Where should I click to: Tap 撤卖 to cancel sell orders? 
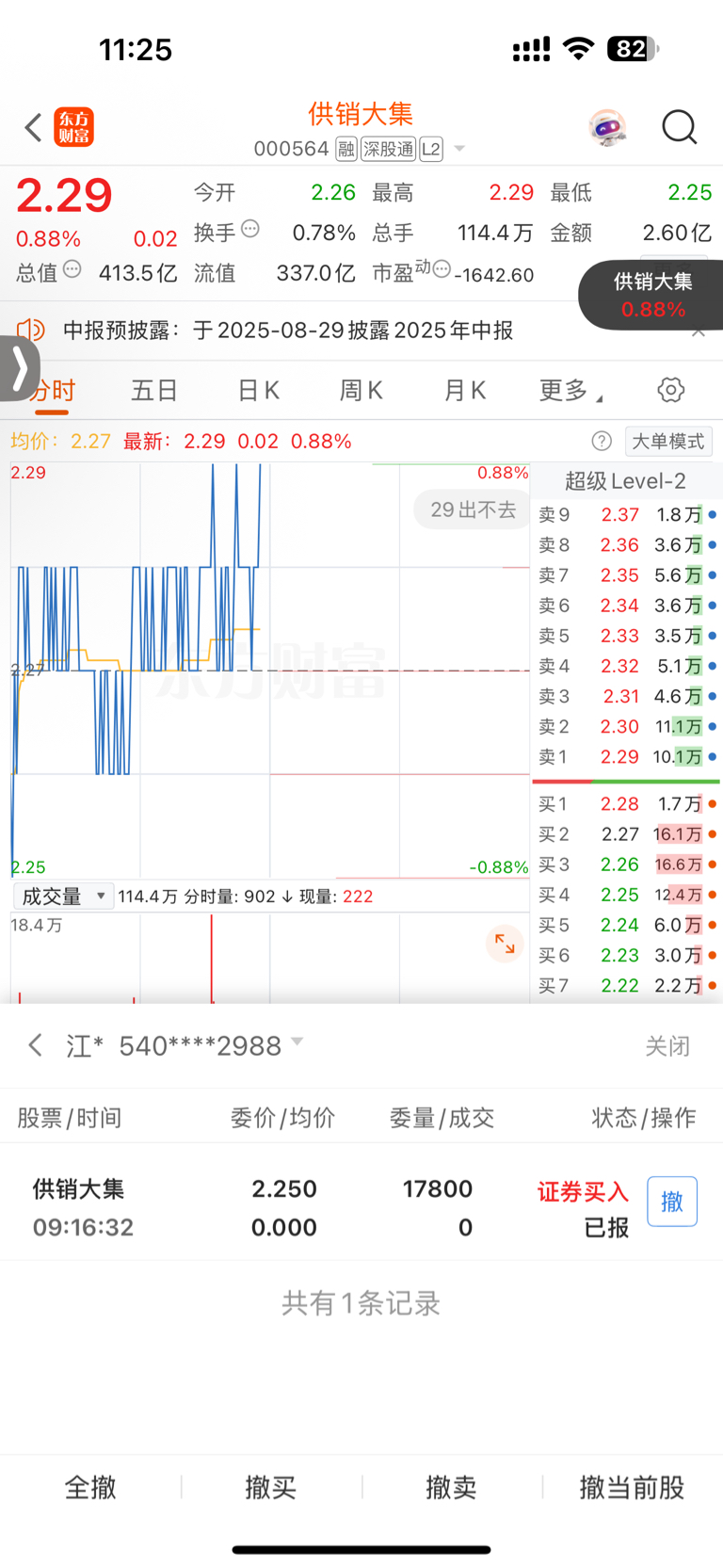tap(452, 1487)
